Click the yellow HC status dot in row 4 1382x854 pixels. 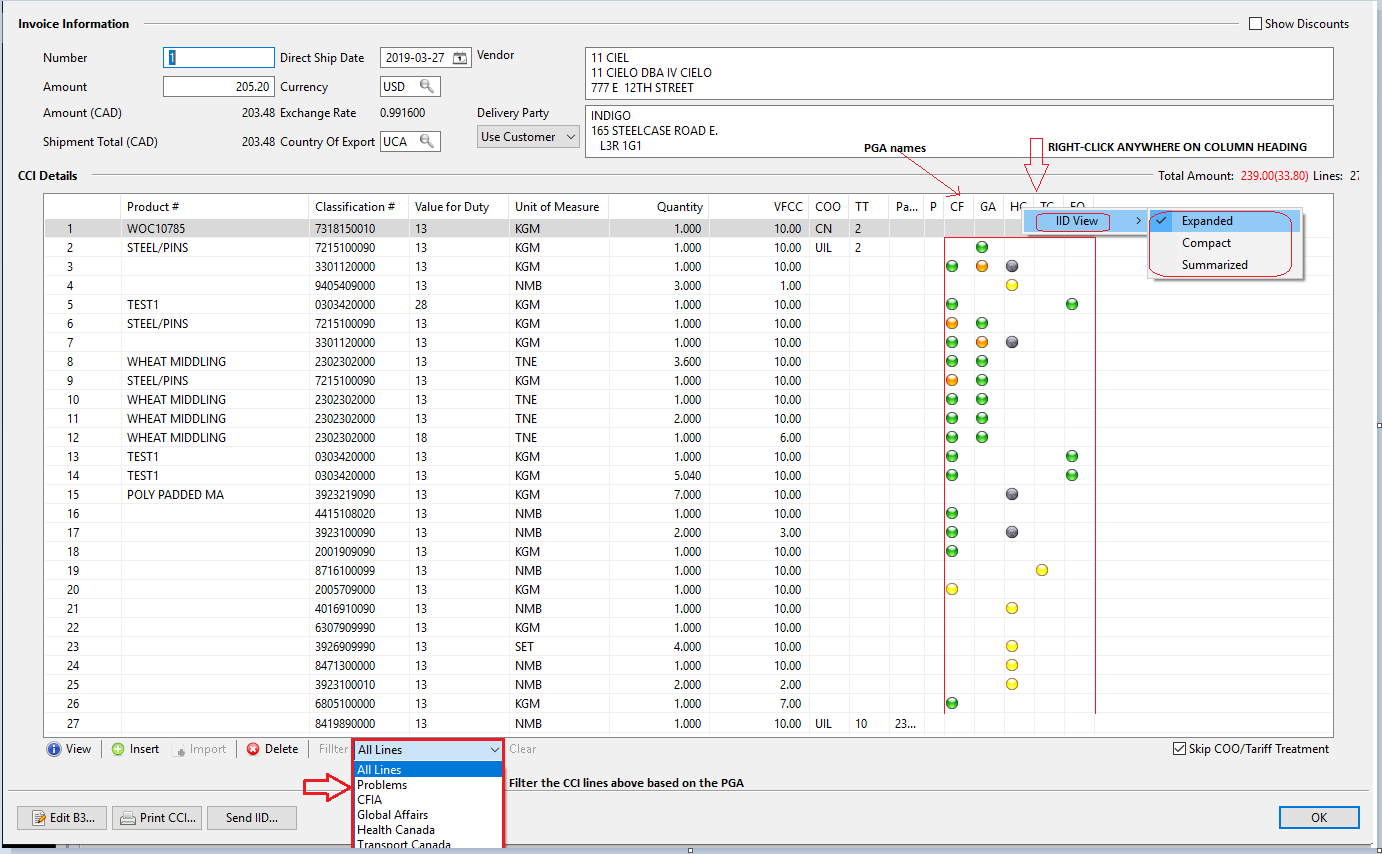pos(1012,285)
